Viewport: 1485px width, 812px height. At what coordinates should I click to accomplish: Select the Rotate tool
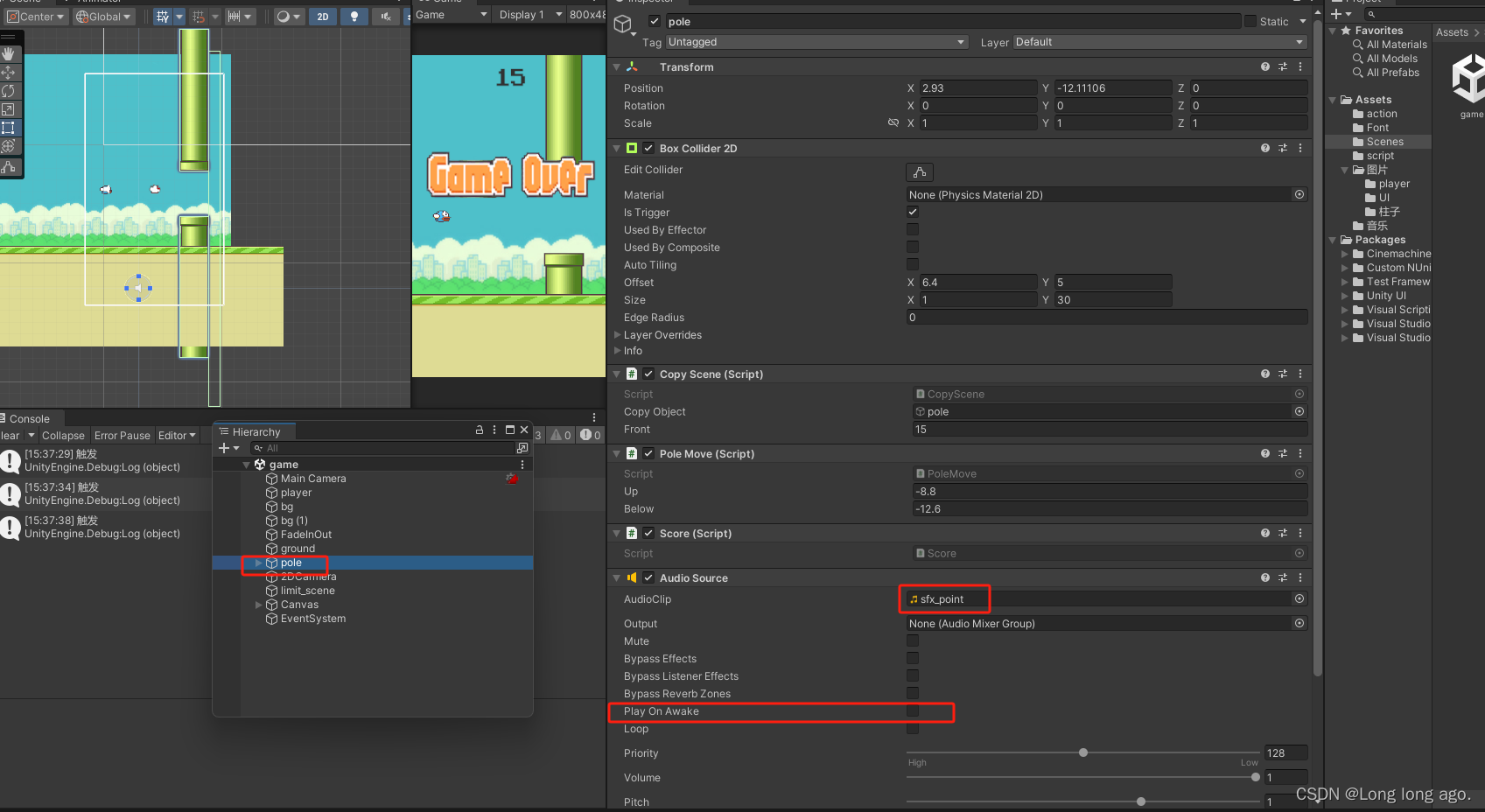pyautogui.click(x=9, y=91)
